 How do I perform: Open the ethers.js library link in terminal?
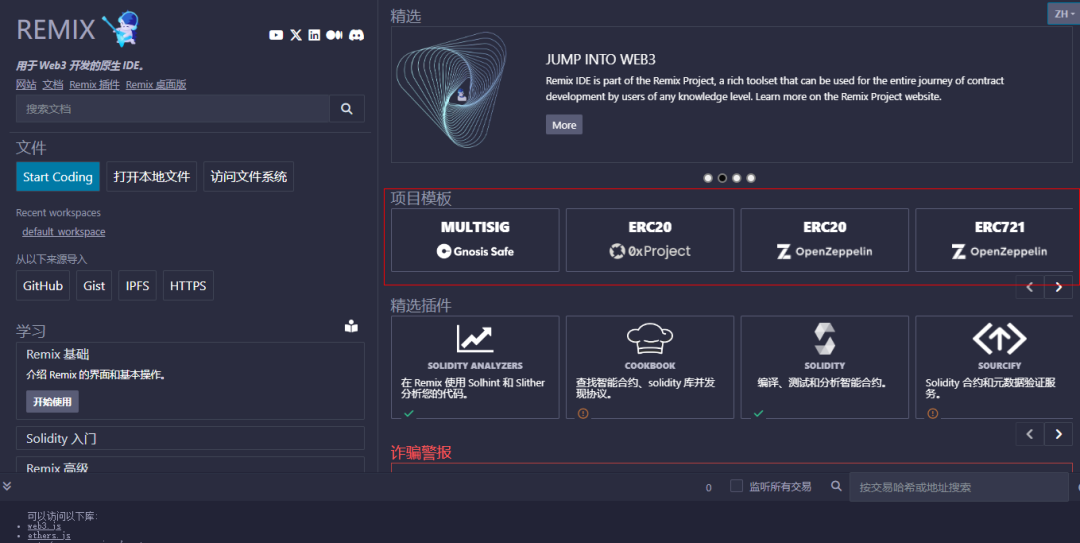[49, 535]
